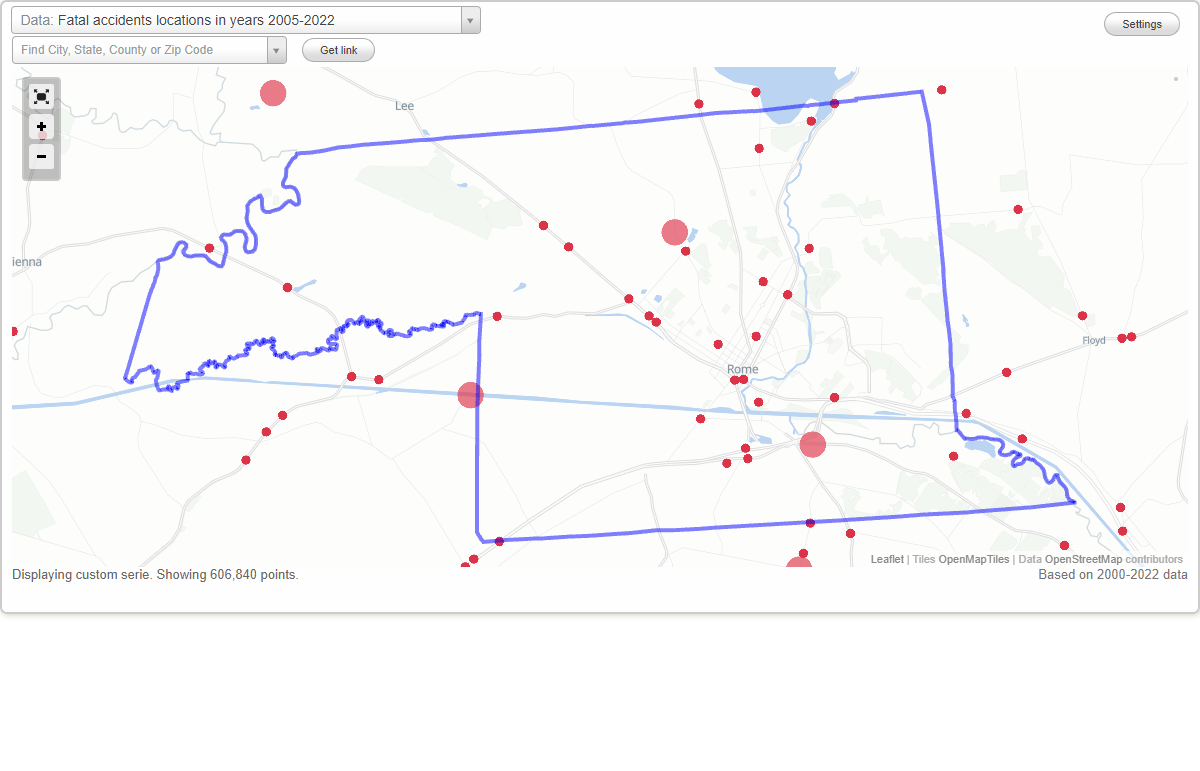This screenshot has width=1200, height=771.
Task: Click the Get link button
Action: (337, 49)
